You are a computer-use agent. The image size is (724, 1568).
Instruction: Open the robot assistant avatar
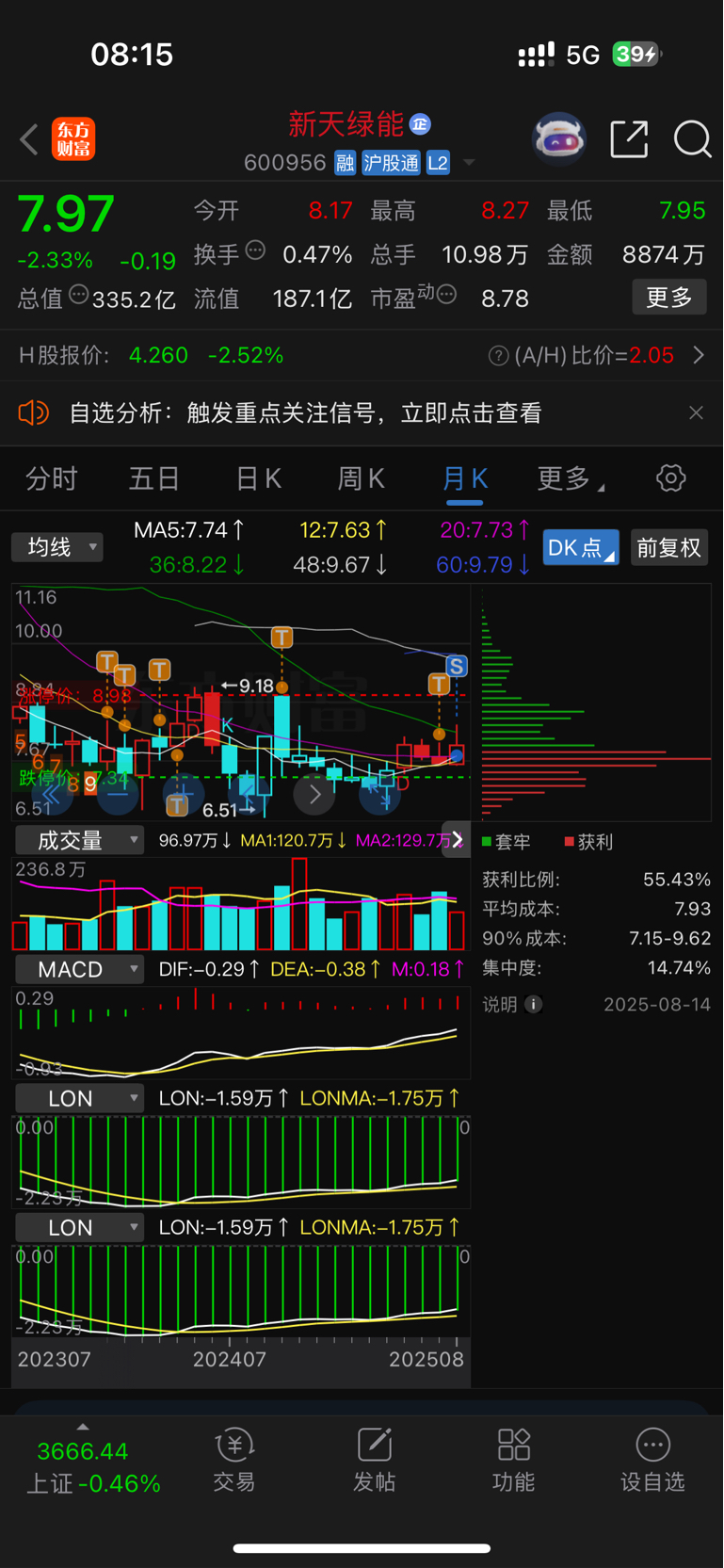pyautogui.click(x=559, y=139)
